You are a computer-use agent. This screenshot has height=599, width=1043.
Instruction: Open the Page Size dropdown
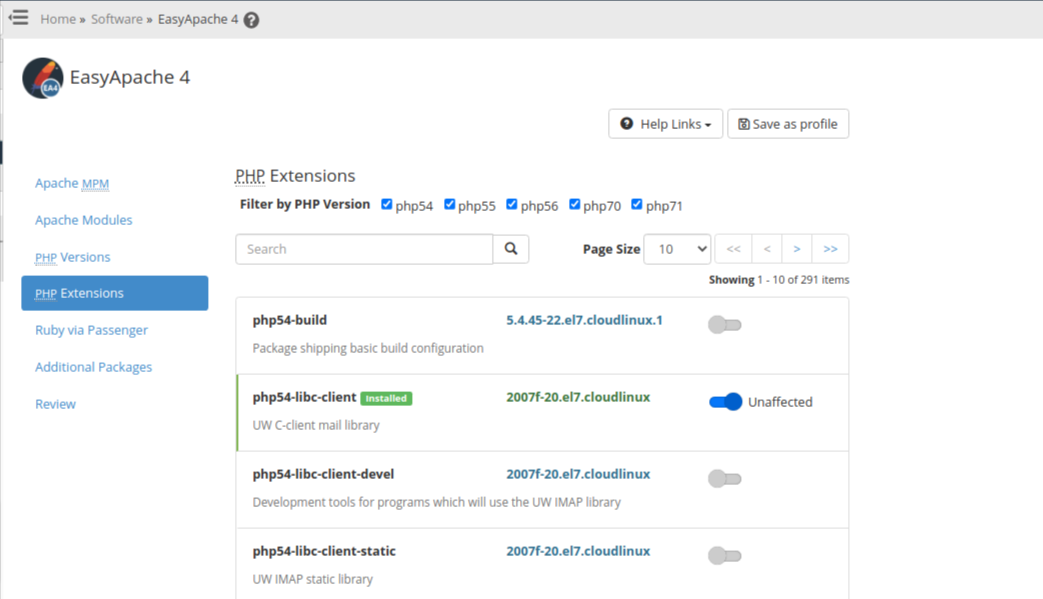(677, 249)
